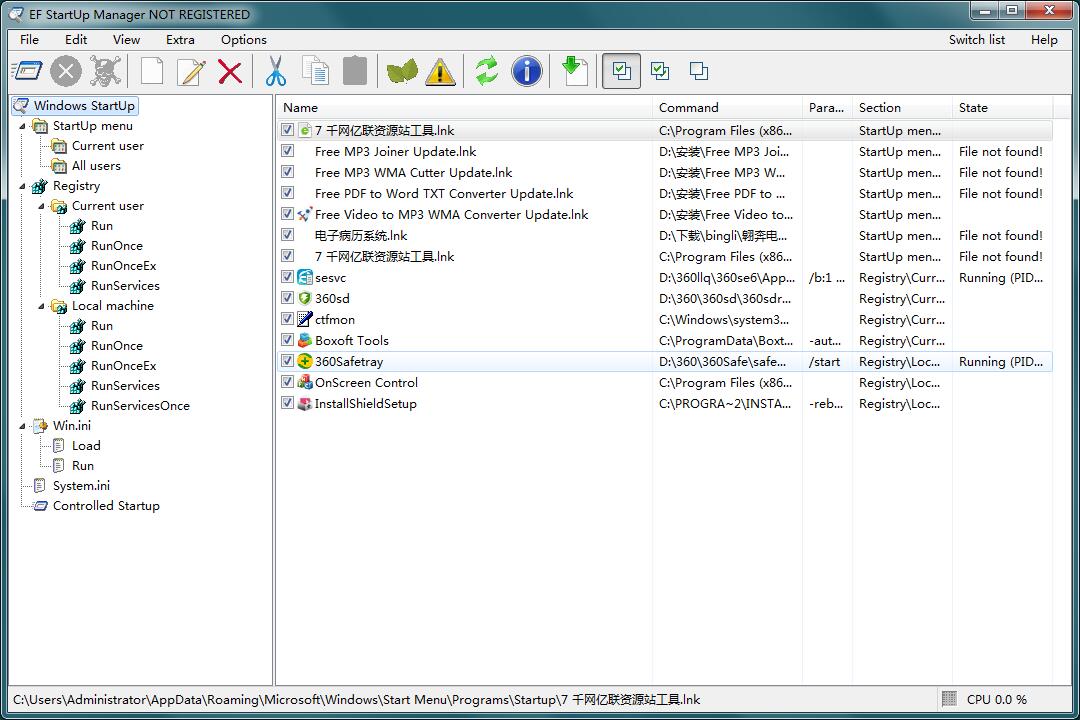Click Switch list in the menu bar
This screenshot has width=1080, height=720.
[977, 39]
